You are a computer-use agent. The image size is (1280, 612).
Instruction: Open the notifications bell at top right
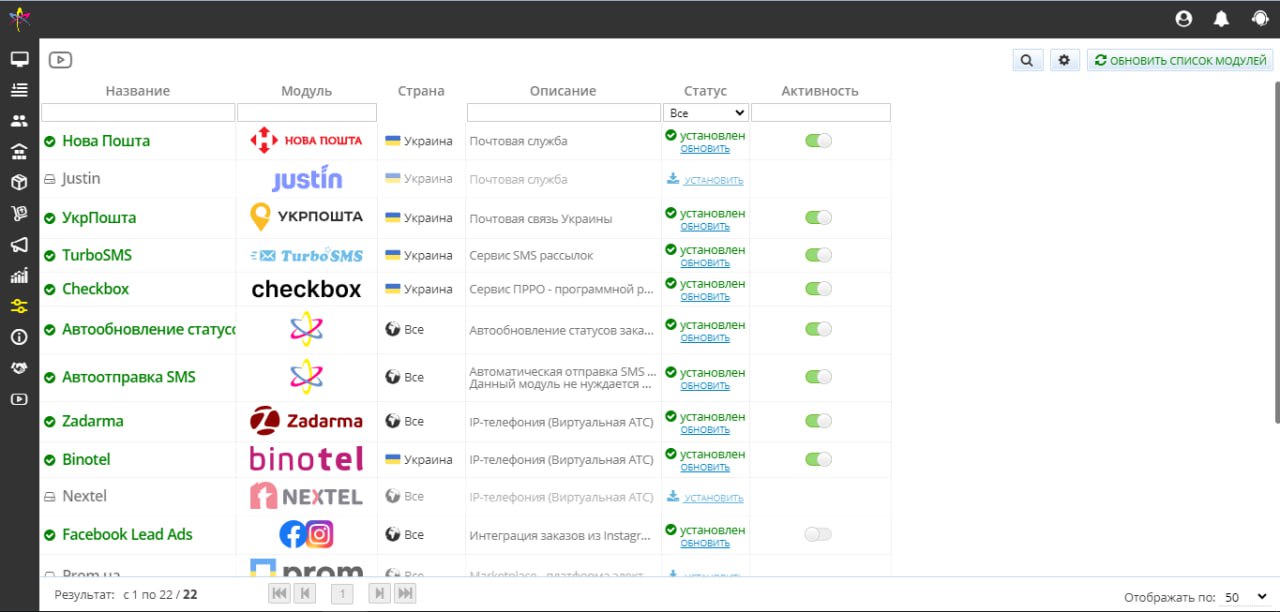click(1221, 18)
